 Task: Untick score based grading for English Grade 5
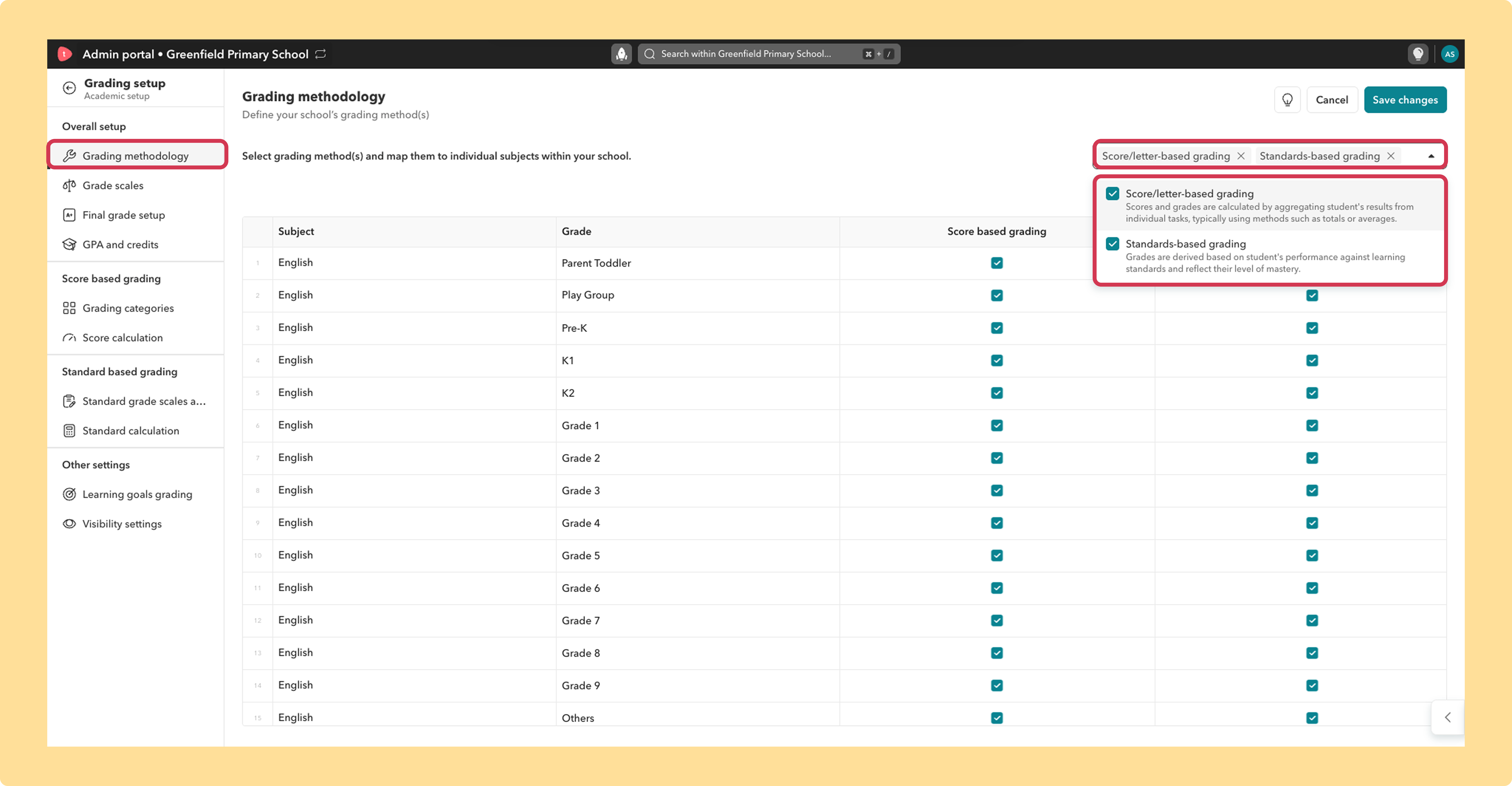click(x=997, y=556)
